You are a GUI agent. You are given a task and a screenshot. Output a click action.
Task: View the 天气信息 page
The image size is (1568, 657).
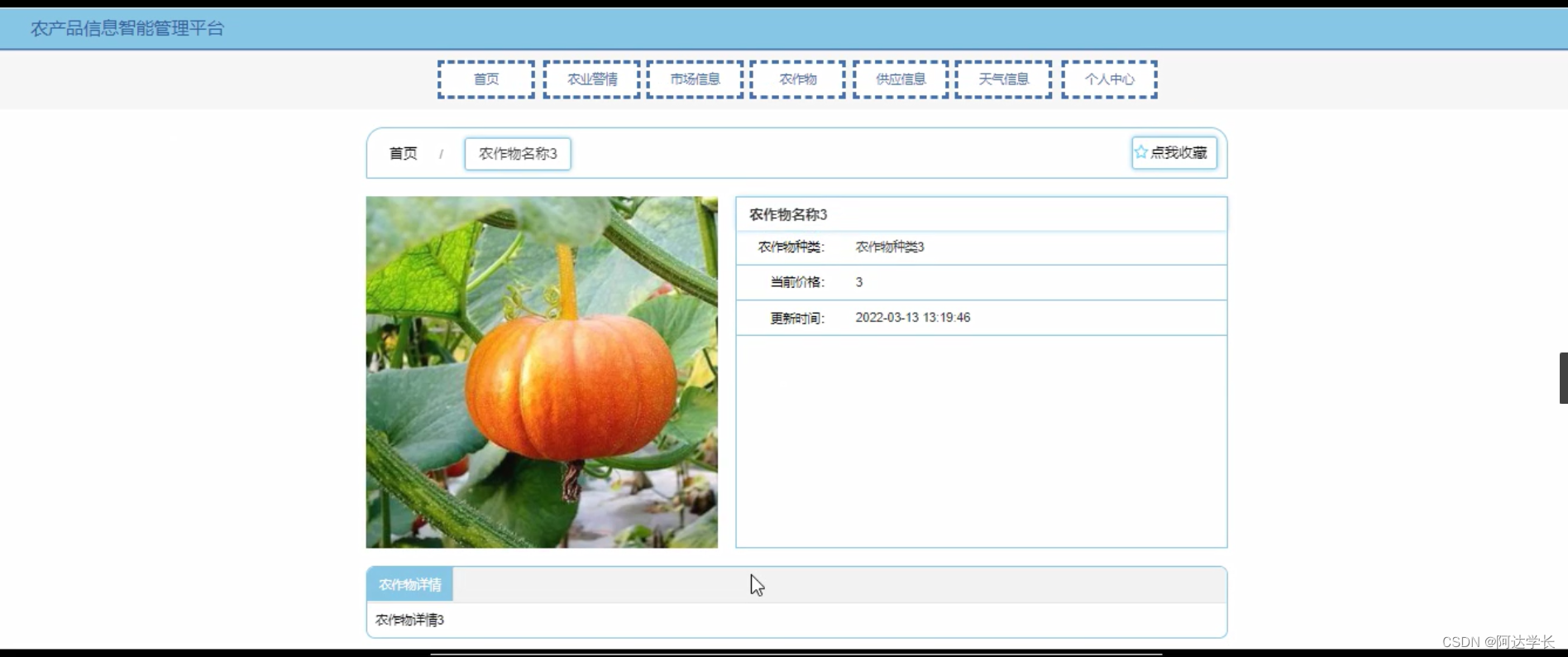[x=1004, y=79]
